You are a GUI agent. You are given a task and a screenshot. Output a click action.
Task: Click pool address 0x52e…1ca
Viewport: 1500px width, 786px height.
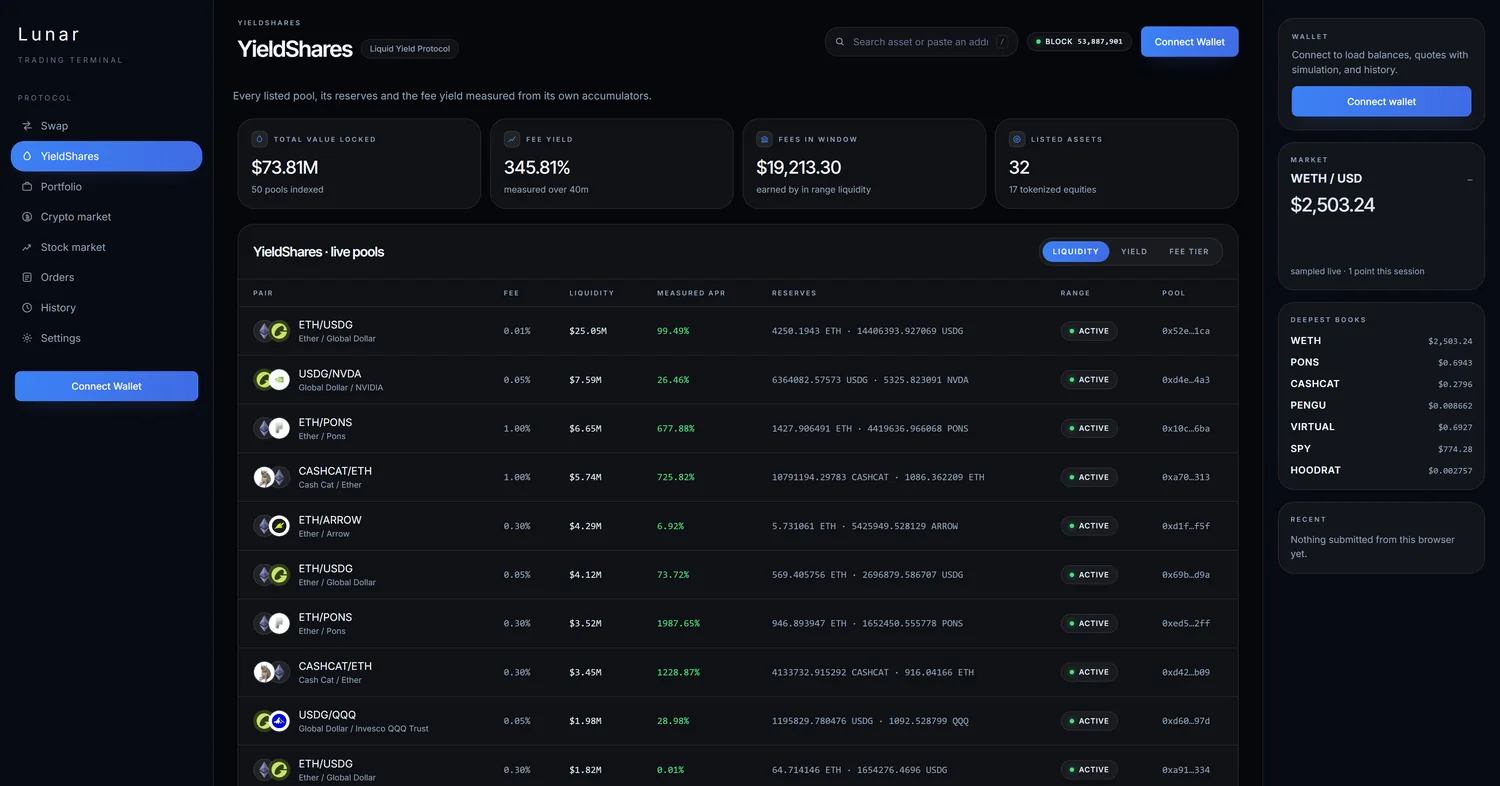pos(1186,331)
